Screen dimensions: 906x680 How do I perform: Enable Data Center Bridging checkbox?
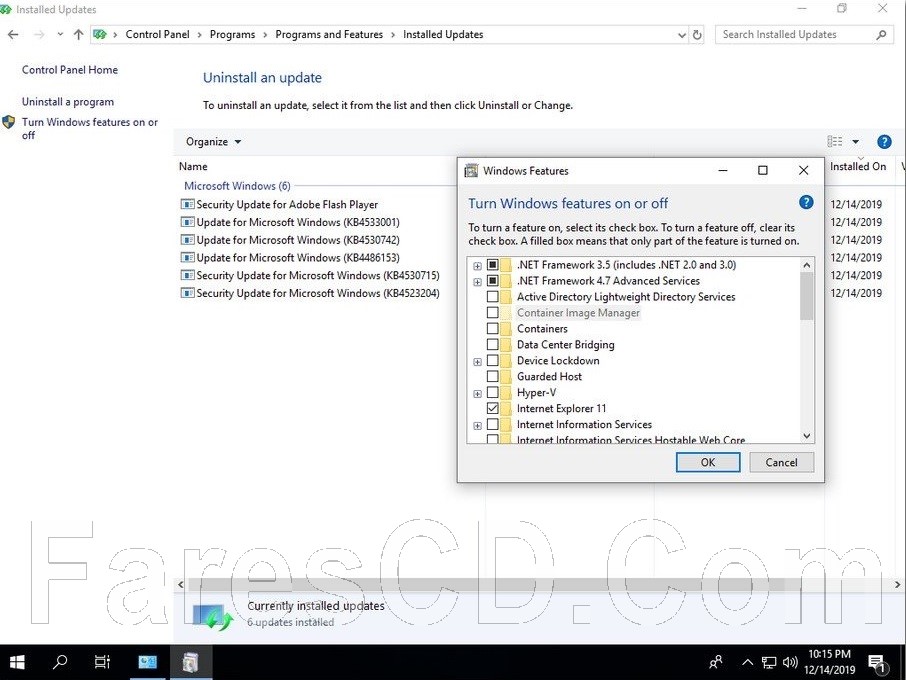[x=492, y=344]
